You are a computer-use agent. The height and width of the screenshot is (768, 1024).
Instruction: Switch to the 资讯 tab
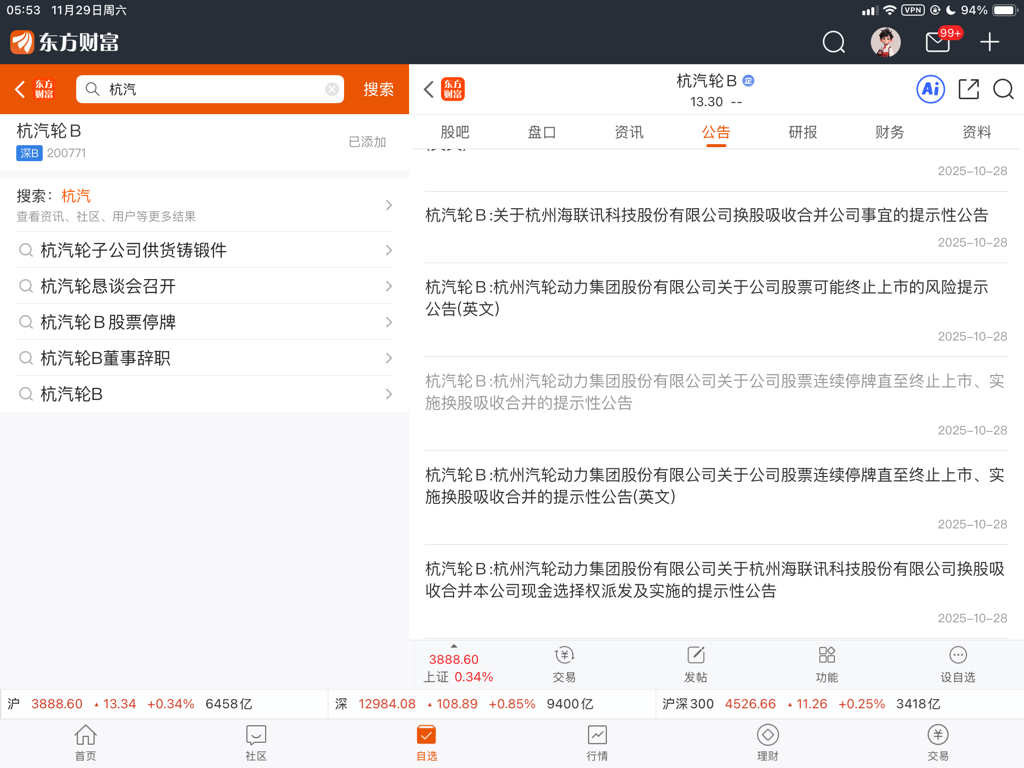629,133
